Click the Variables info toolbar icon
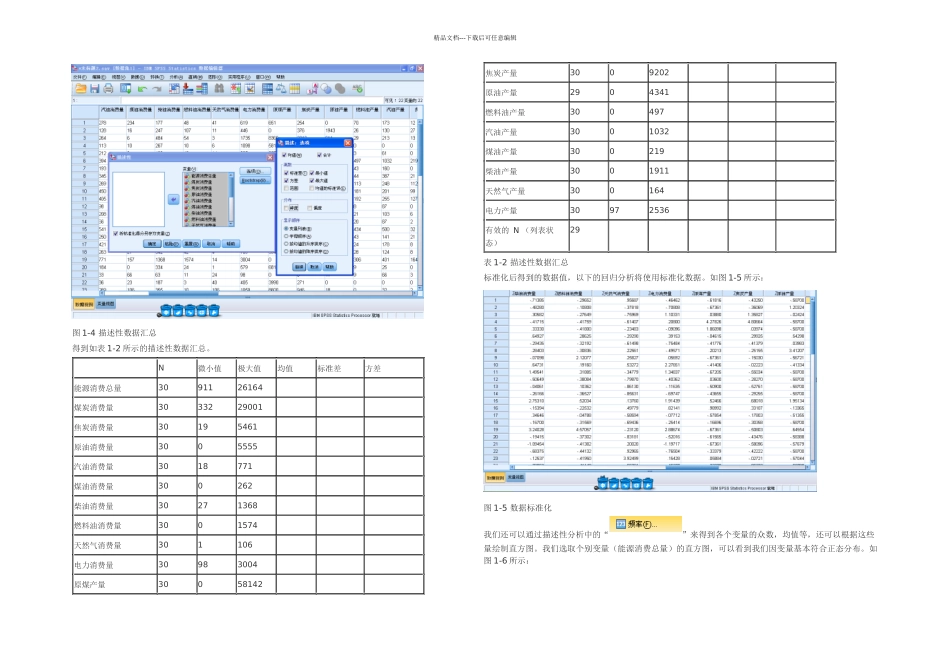Screen dimensions: 950x672 click(x=202, y=88)
